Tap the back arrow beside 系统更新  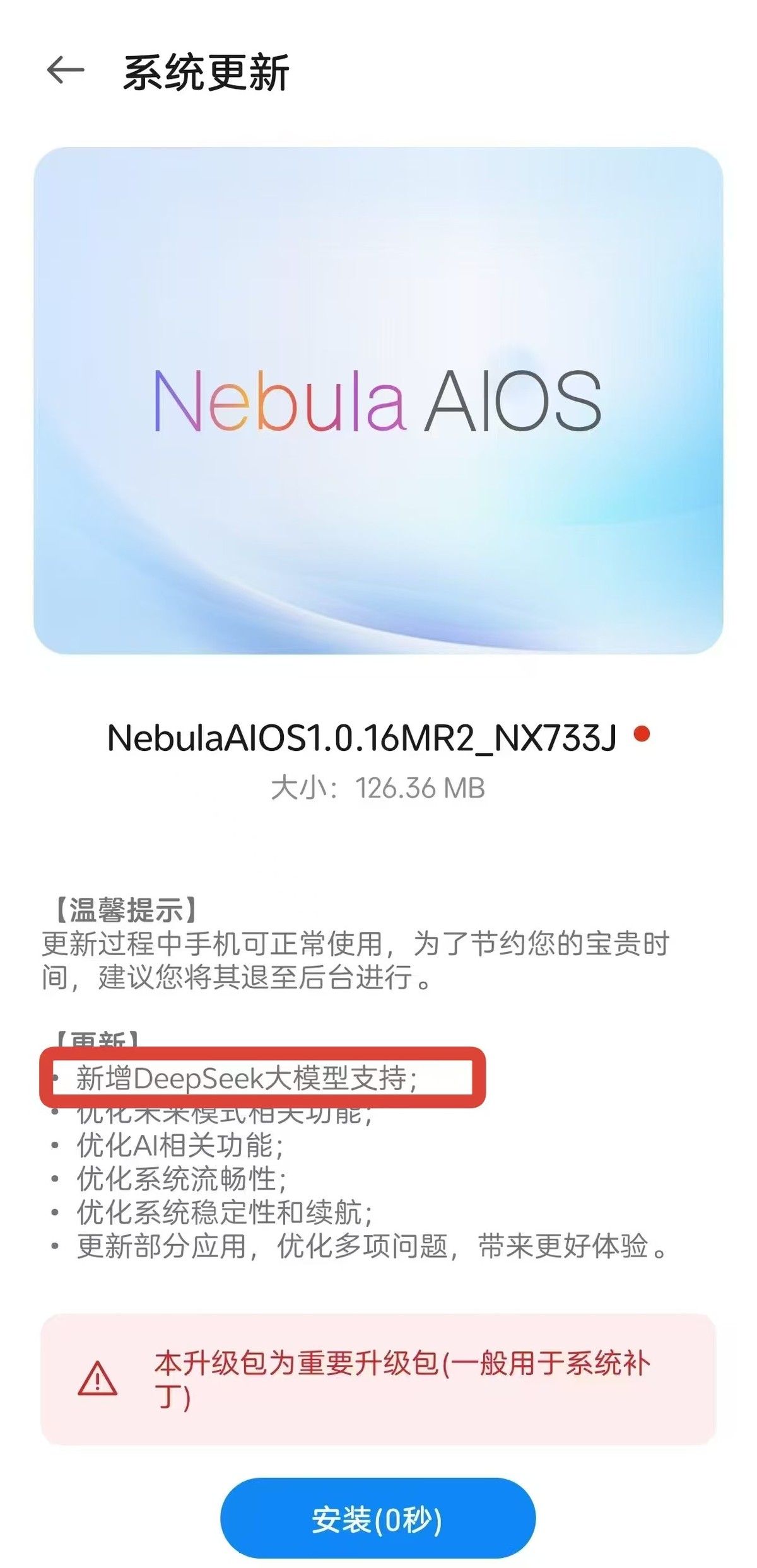coord(66,70)
